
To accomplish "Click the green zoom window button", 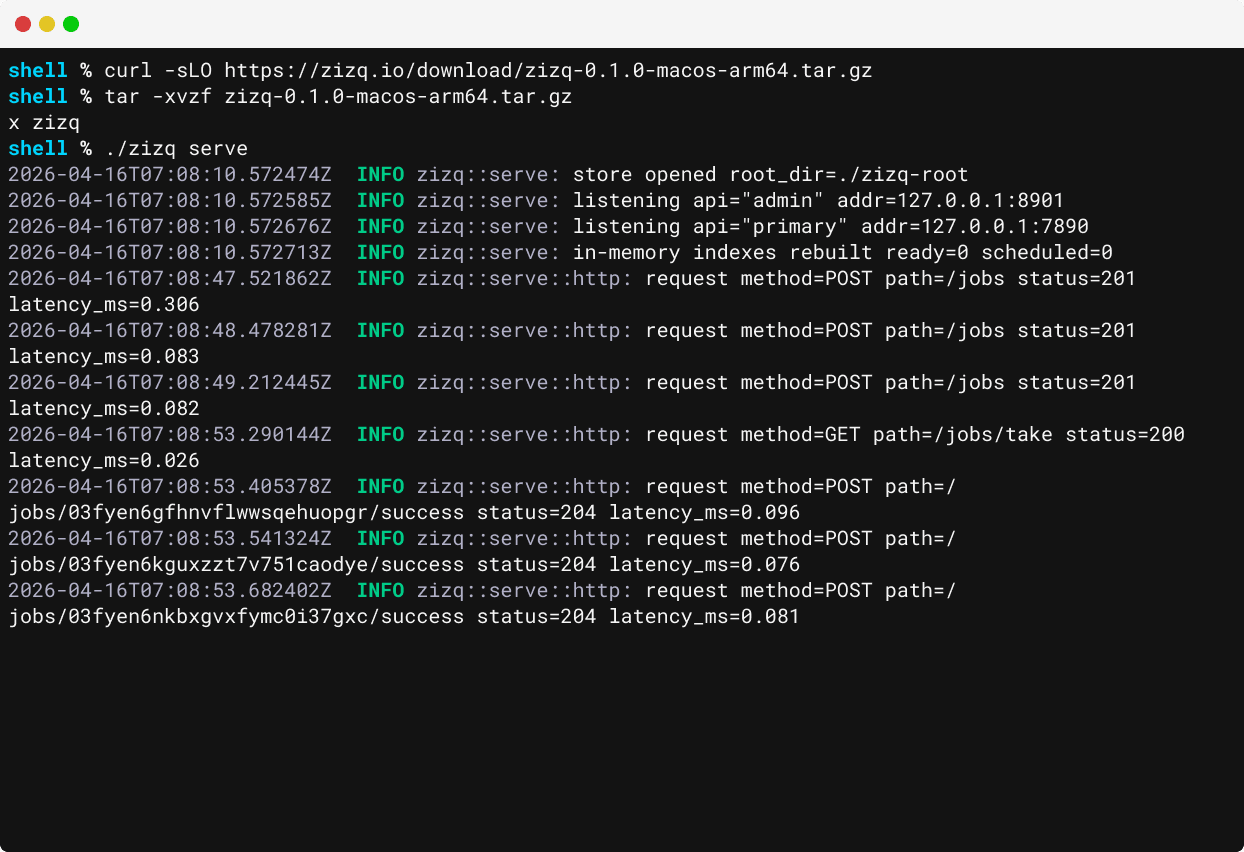I will [x=71, y=24].
